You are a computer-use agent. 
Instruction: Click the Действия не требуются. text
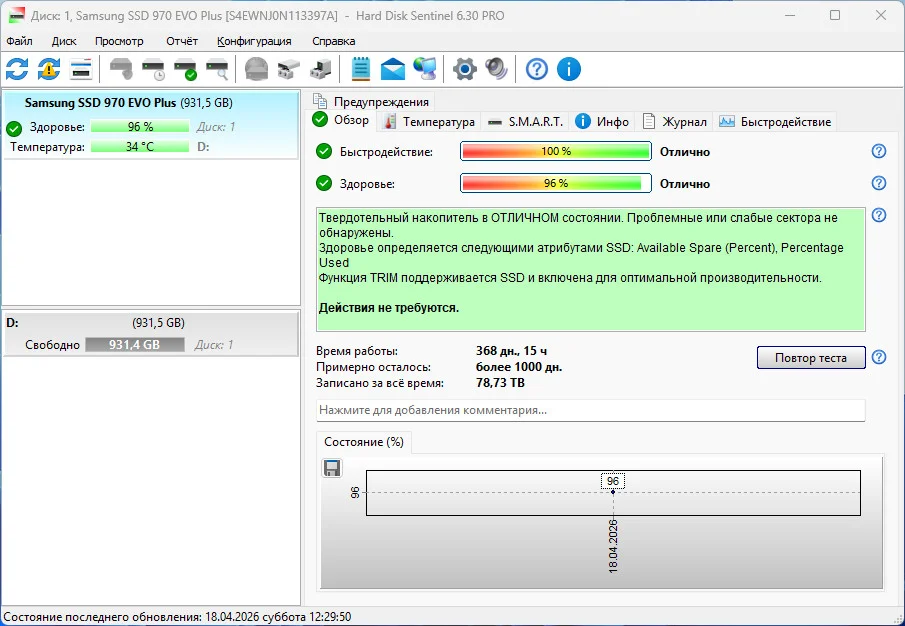[389, 308]
